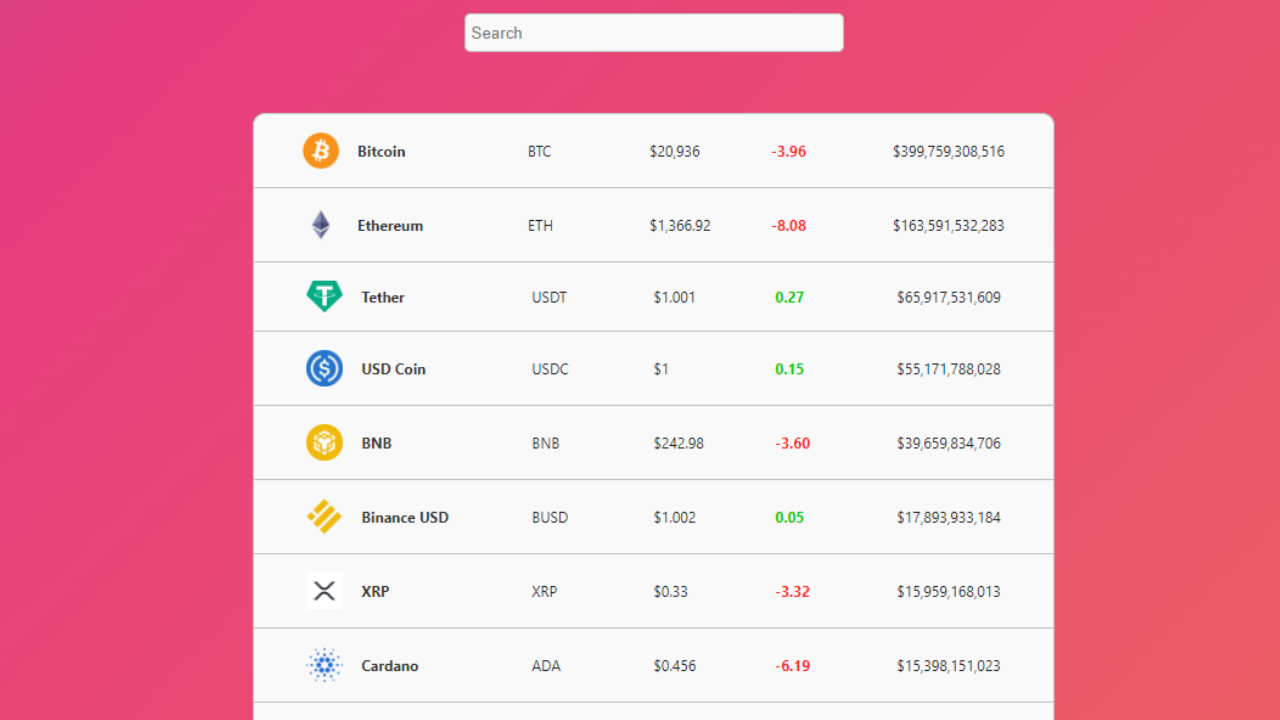Click the yellow BNB logo icon
The image size is (1280, 720).
(324, 443)
